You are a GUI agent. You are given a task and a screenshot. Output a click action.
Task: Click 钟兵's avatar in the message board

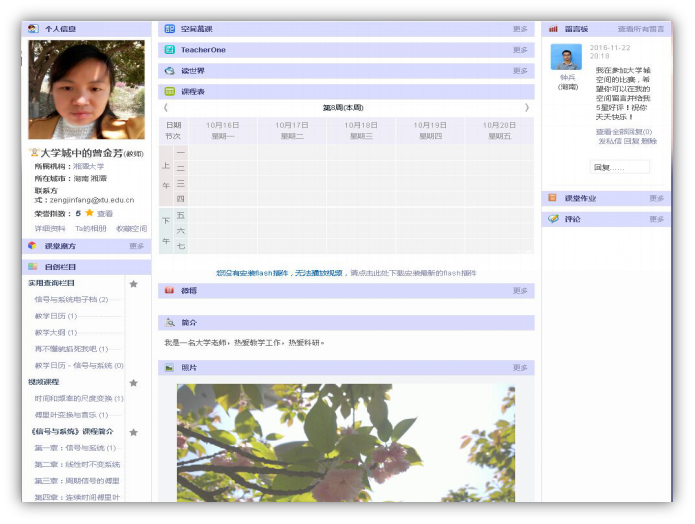click(x=566, y=57)
